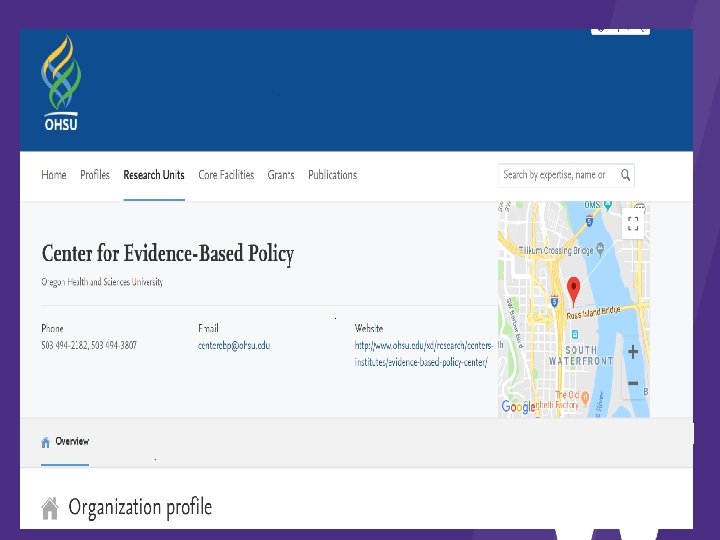Click The Old Spaghetti Factory map marker

point(585,397)
